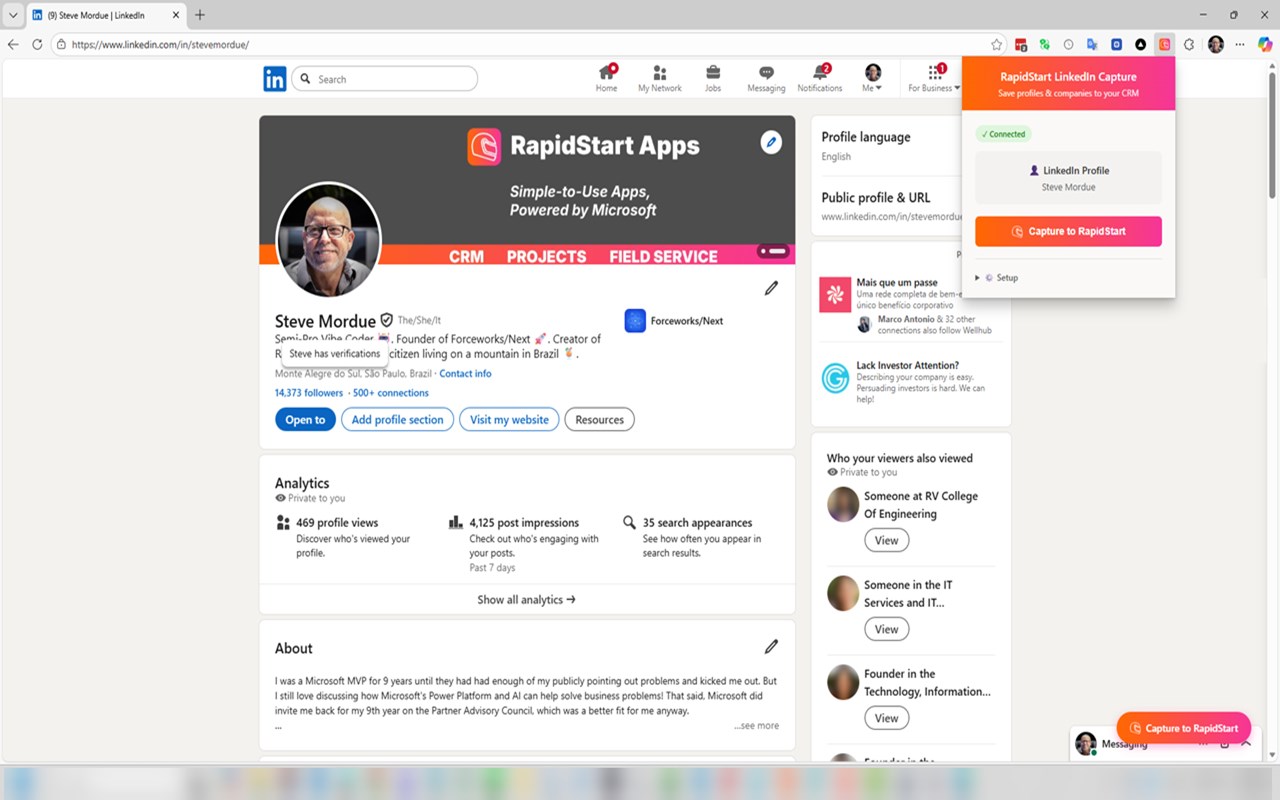Click the blue square extension icon

tap(1116, 44)
